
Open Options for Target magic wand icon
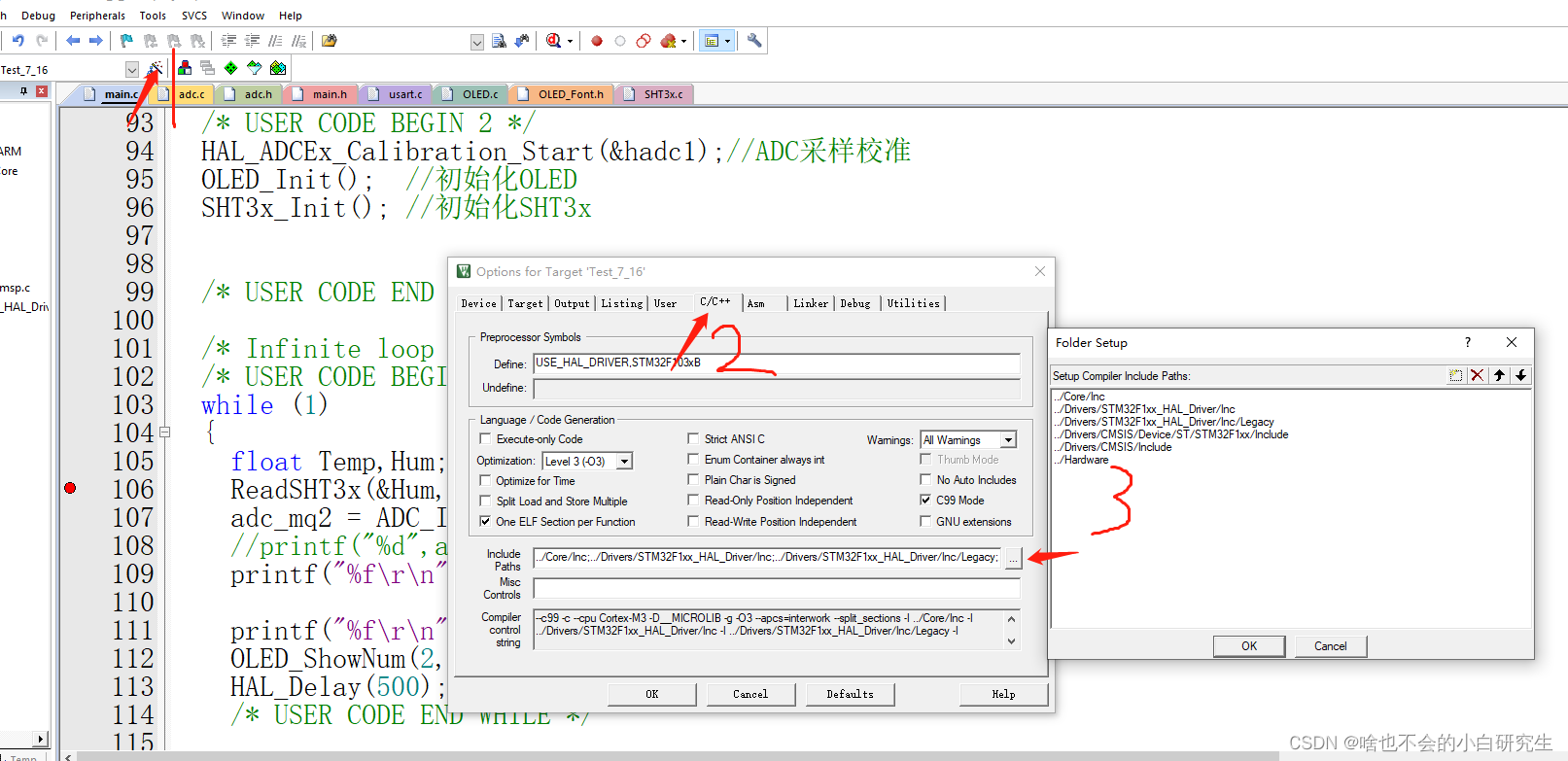click(155, 68)
